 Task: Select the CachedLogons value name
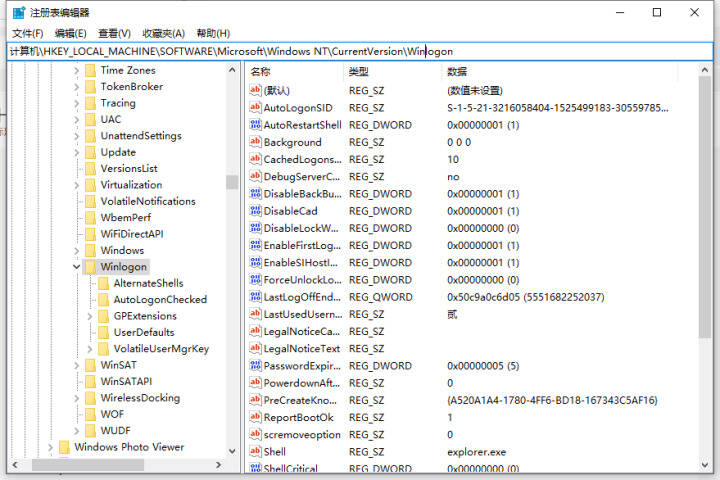[303, 159]
